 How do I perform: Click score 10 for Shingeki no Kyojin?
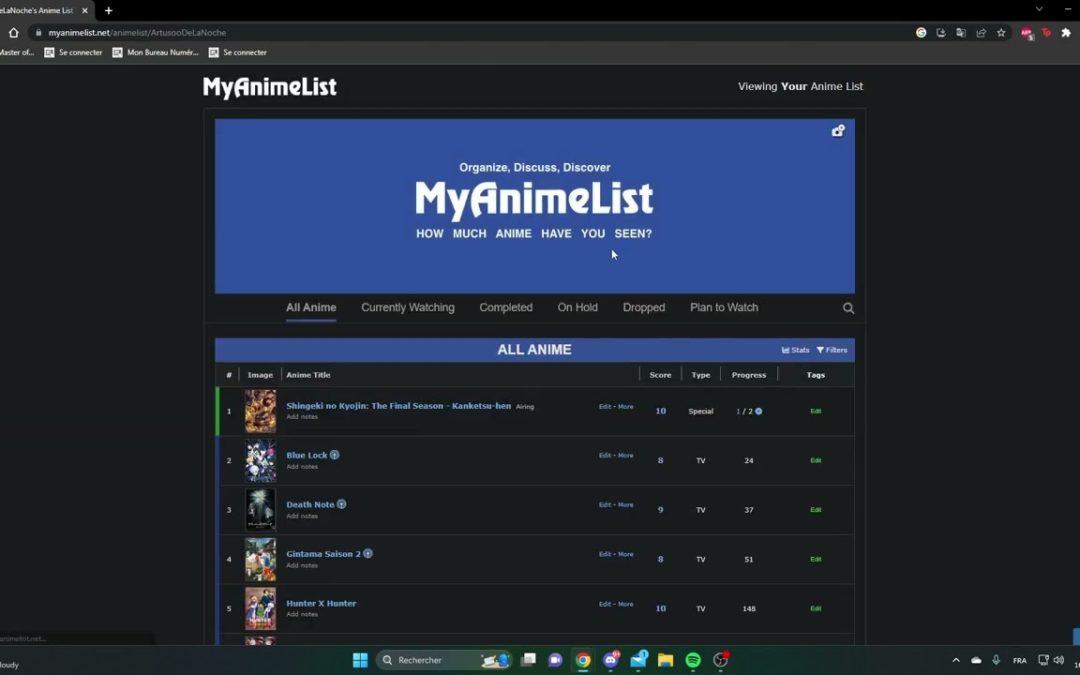click(661, 411)
